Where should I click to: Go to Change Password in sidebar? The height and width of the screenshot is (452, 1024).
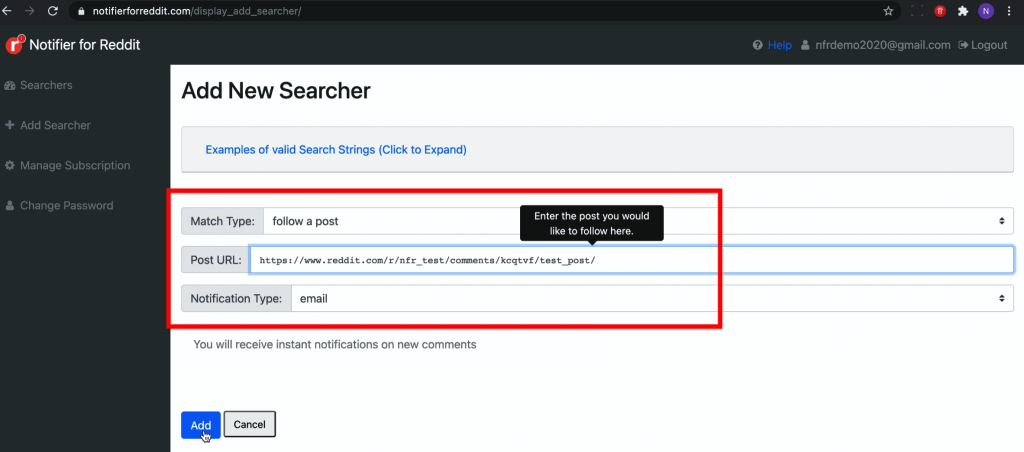tap(67, 206)
